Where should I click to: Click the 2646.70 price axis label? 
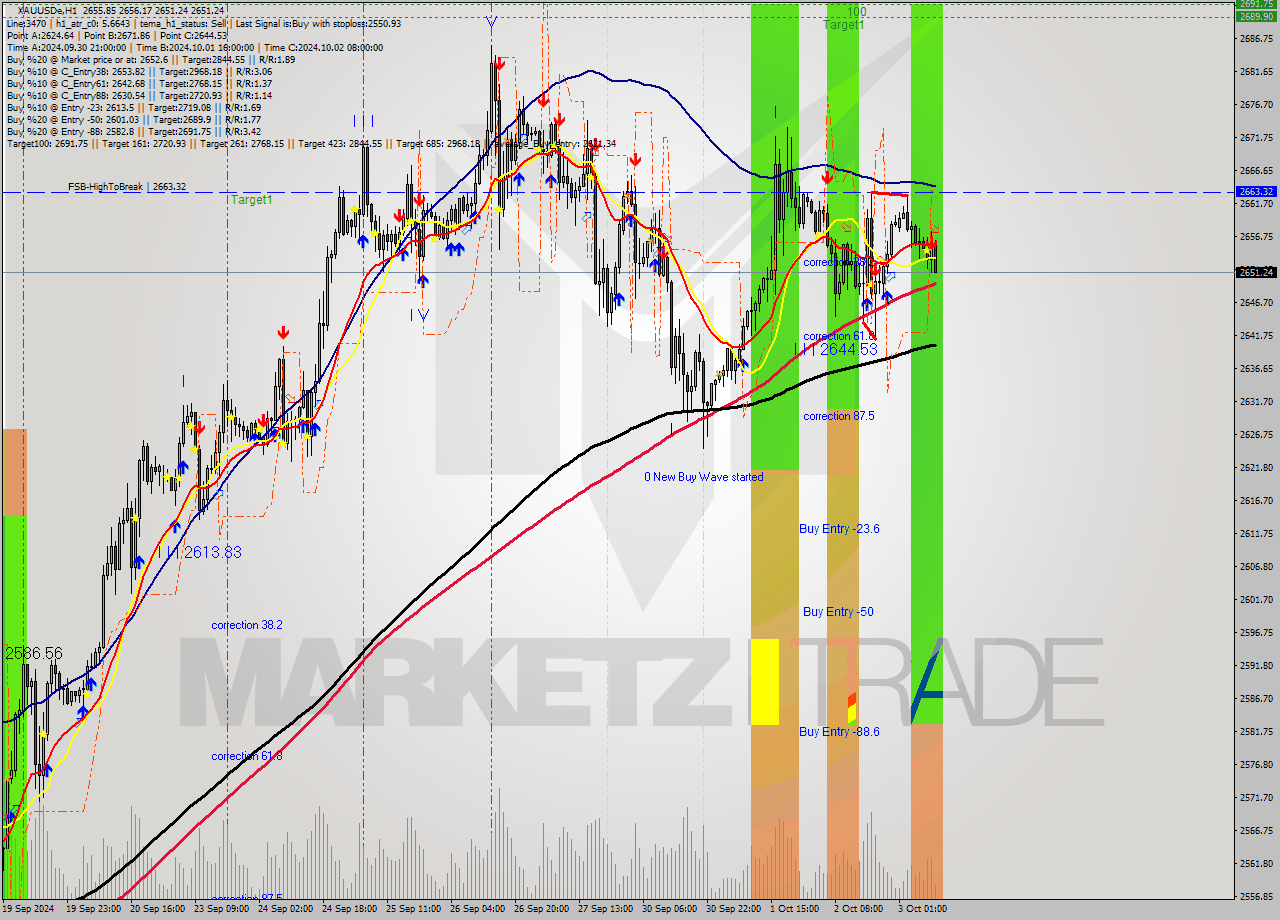(1255, 302)
